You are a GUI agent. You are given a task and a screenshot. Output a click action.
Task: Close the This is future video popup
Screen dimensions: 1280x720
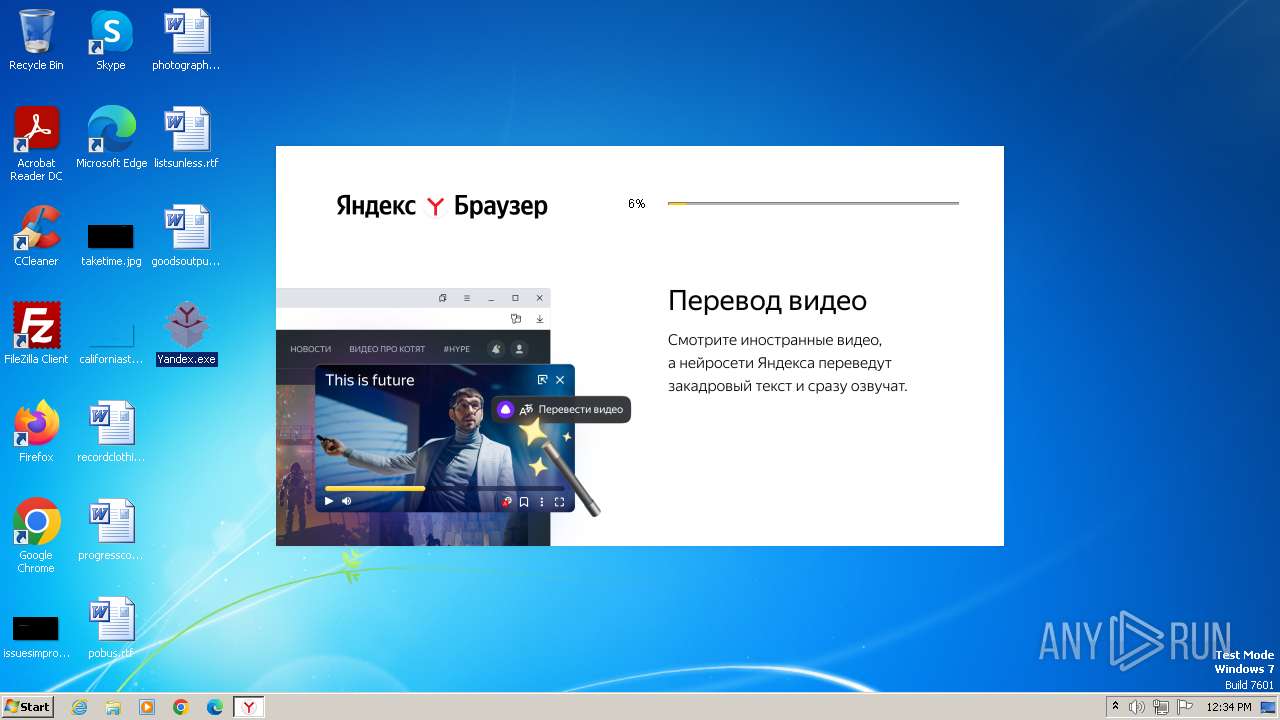tap(560, 380)
